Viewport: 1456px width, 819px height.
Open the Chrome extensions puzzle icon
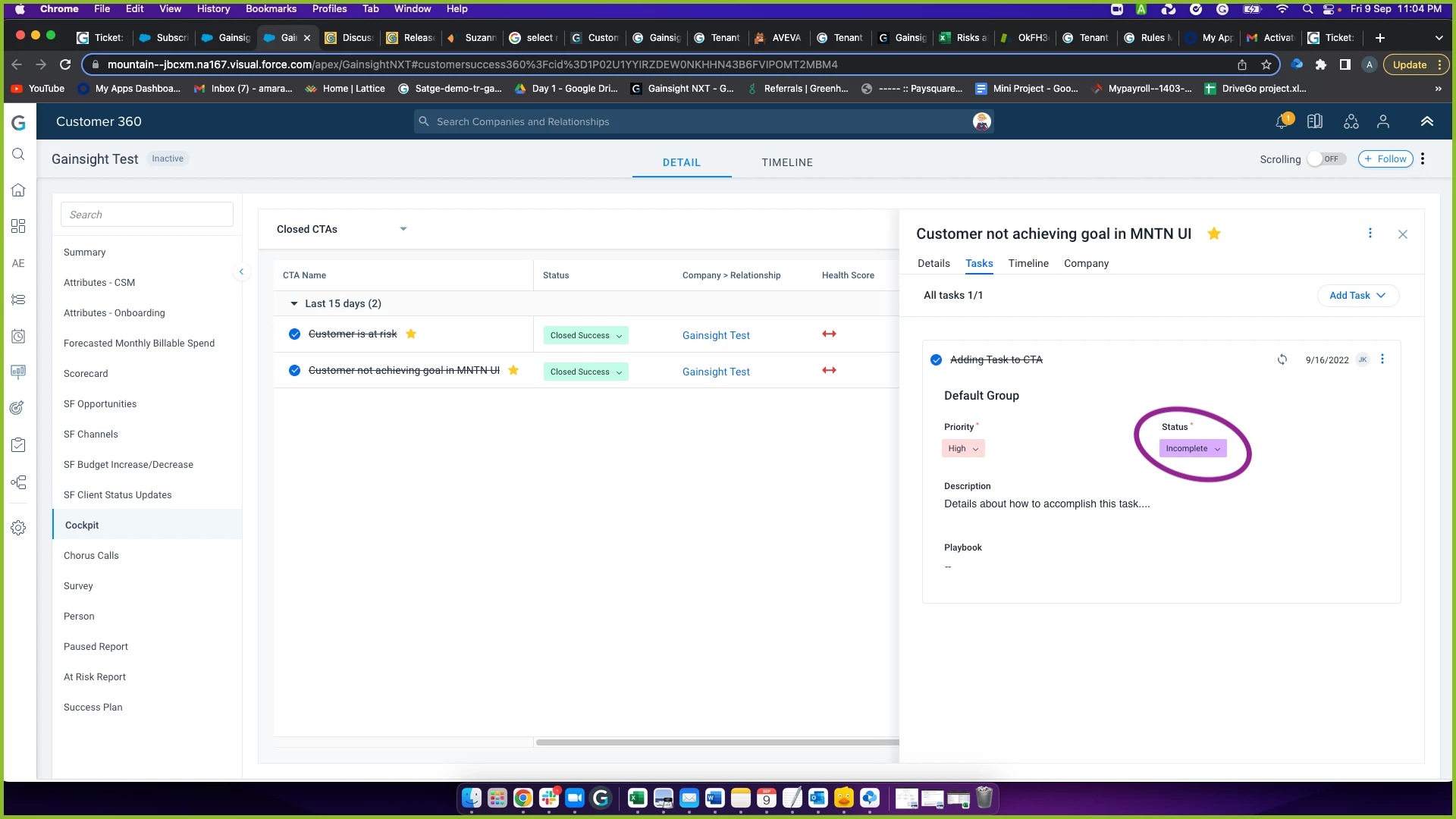1321,64
